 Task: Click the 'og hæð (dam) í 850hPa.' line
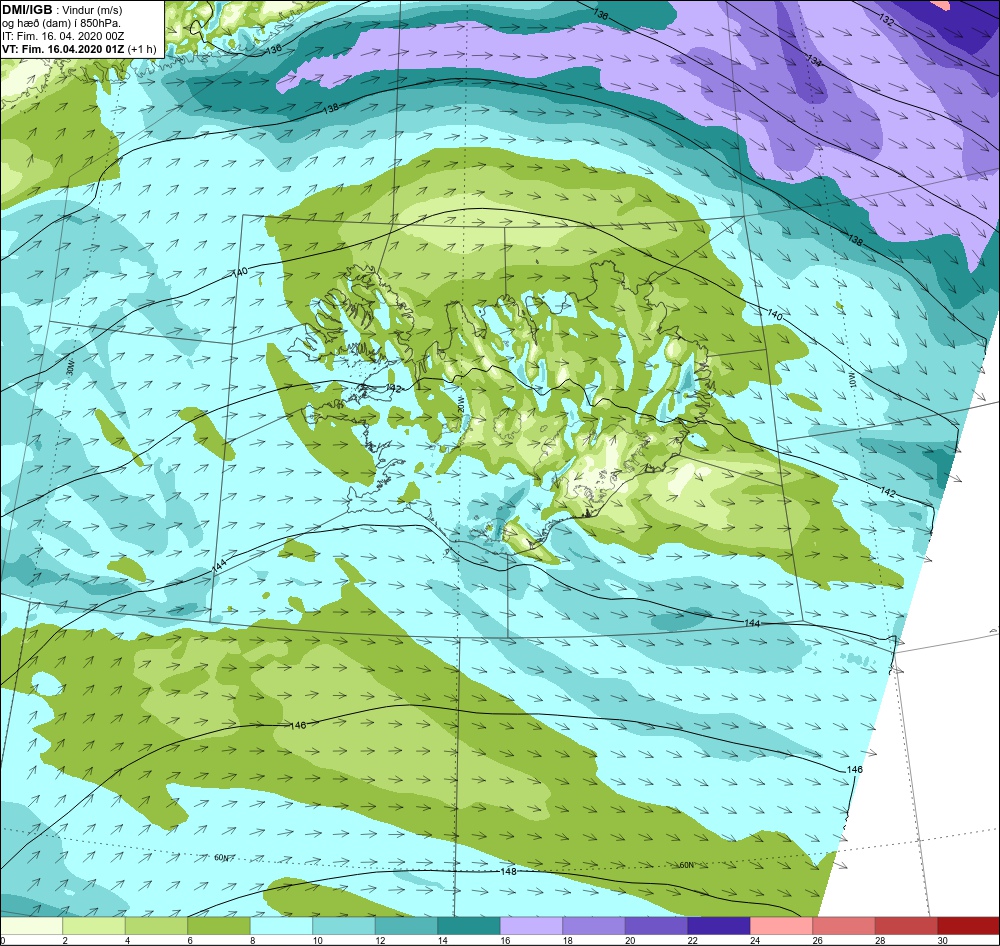pyautogui.click(x=61, y=24)
